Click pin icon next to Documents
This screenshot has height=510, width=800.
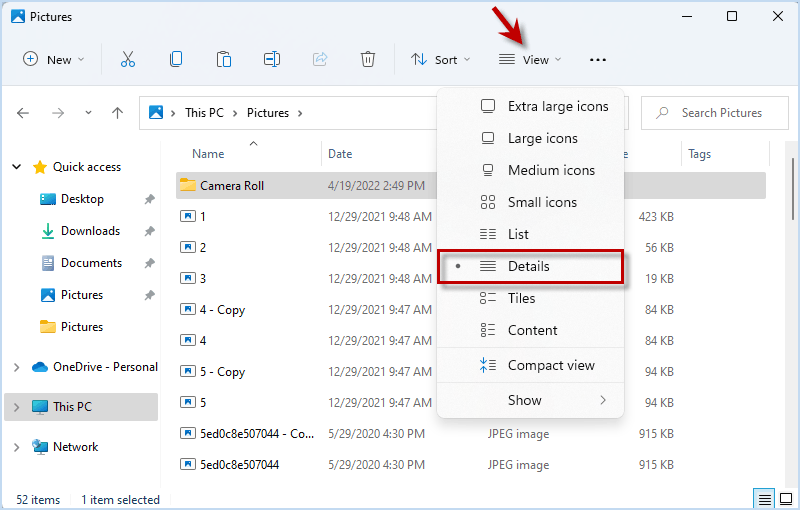(x=149, y=263)
